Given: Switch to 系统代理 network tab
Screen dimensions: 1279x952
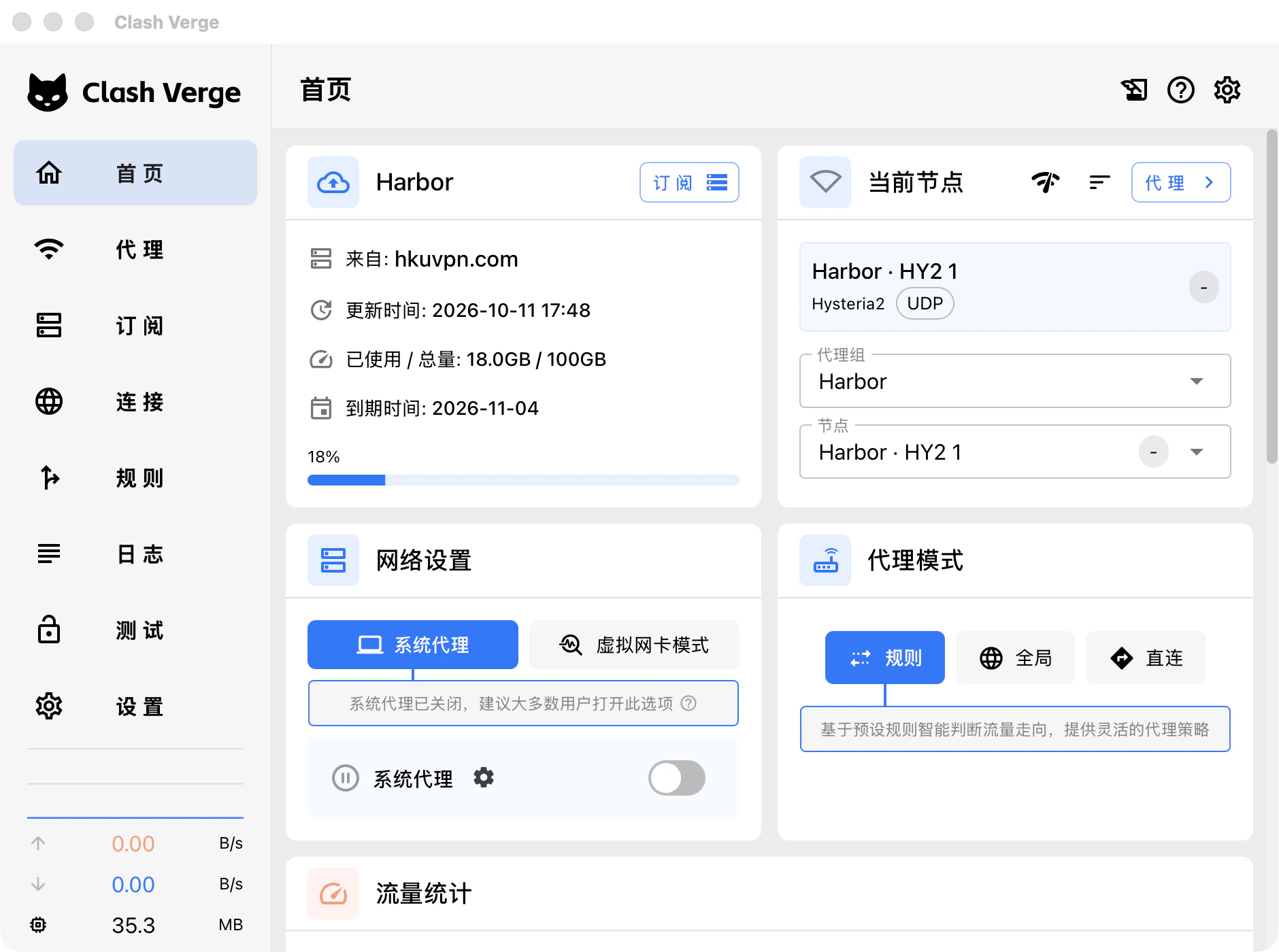Looking at the screenshot, I should (x=413, y=645).
